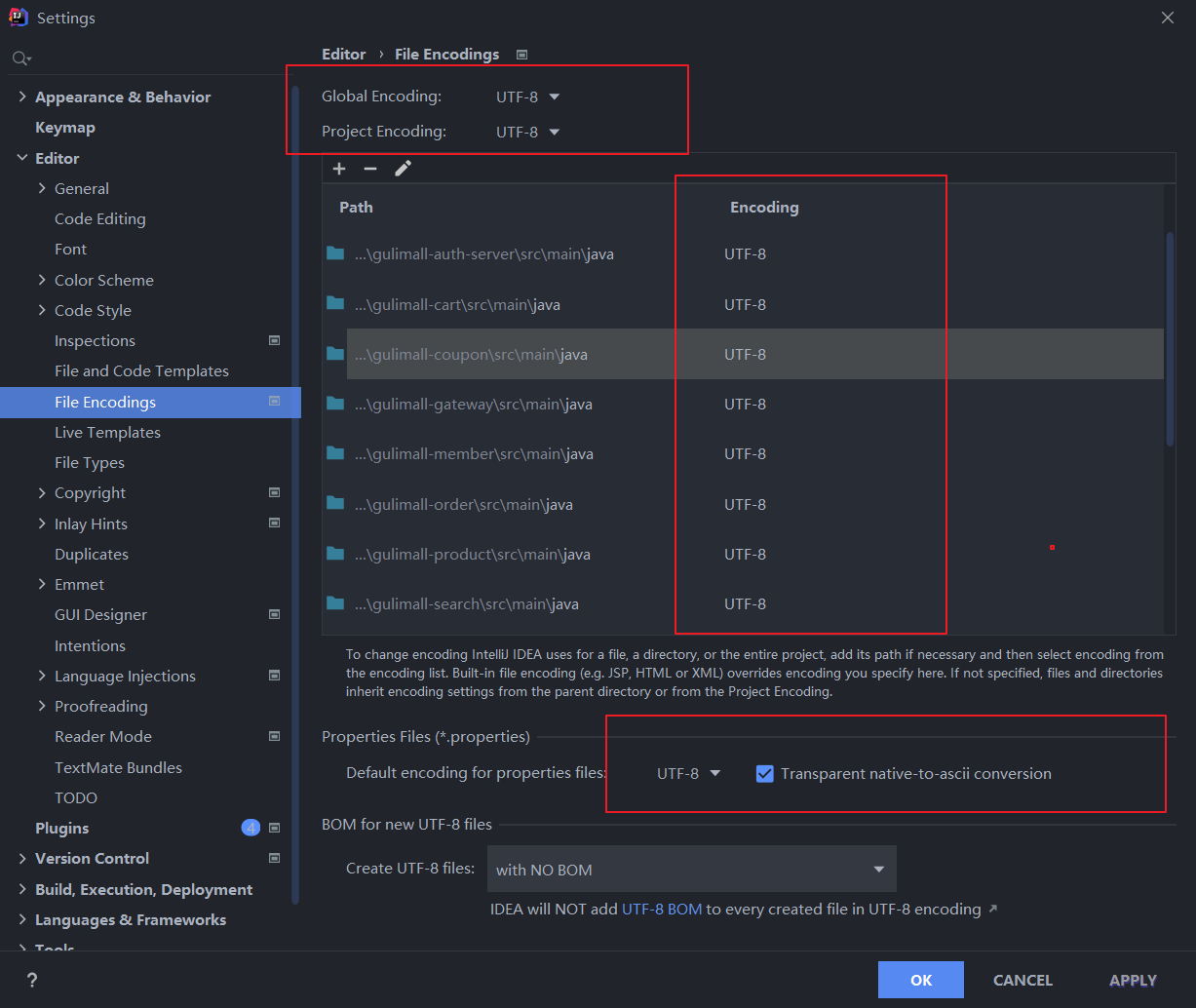Image resolution: width=1196 pixels, height=1008 pixels.
Task: Select File Types in the sidebar
Action: [90, 462]
